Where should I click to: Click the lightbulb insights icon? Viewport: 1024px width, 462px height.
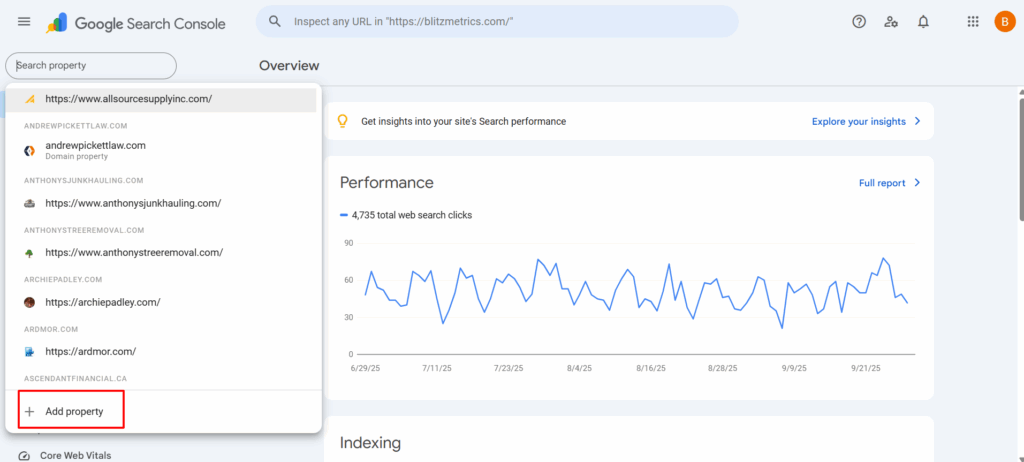click(x=342, y=122)
